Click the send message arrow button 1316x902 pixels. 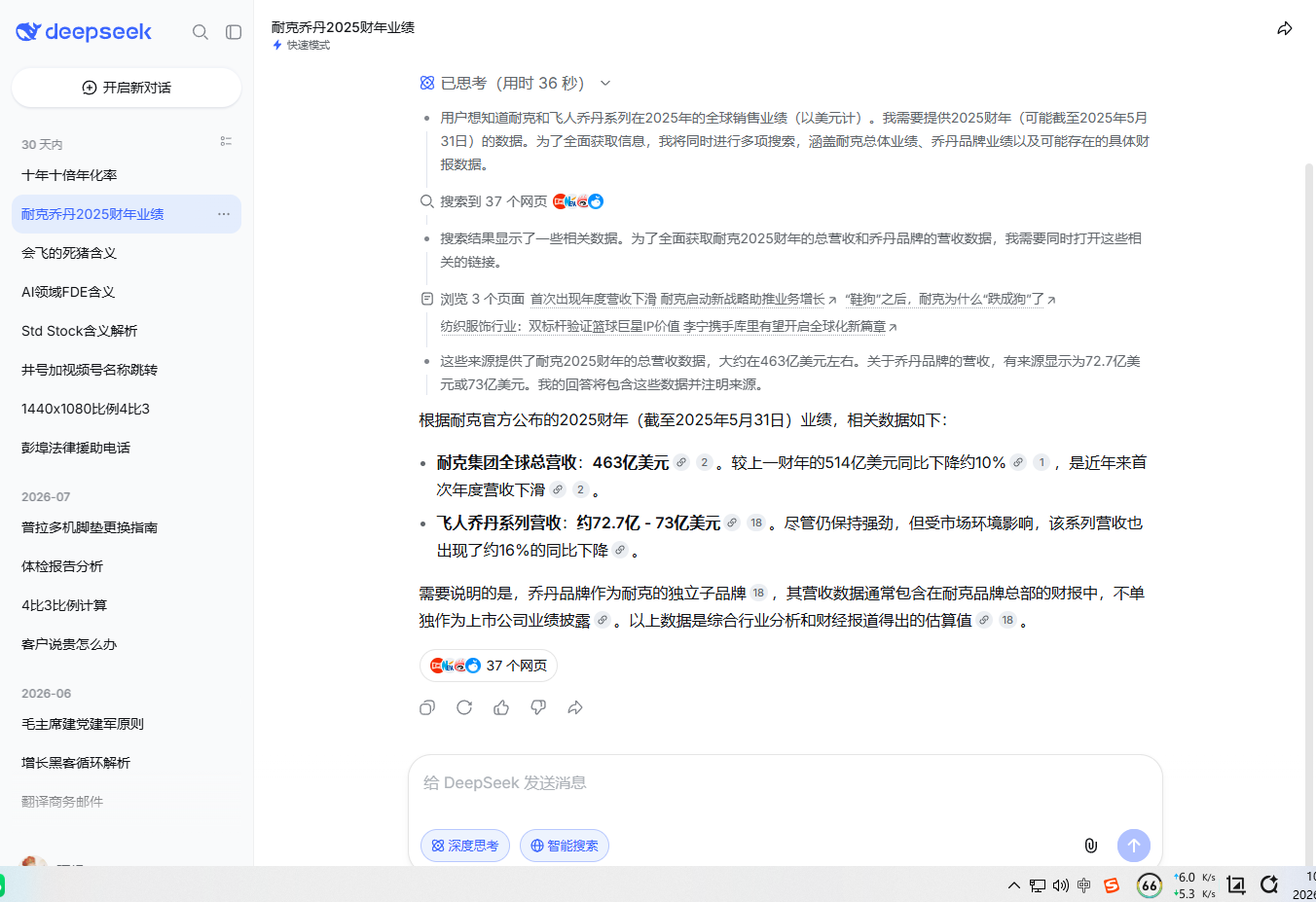[1134, 846]
